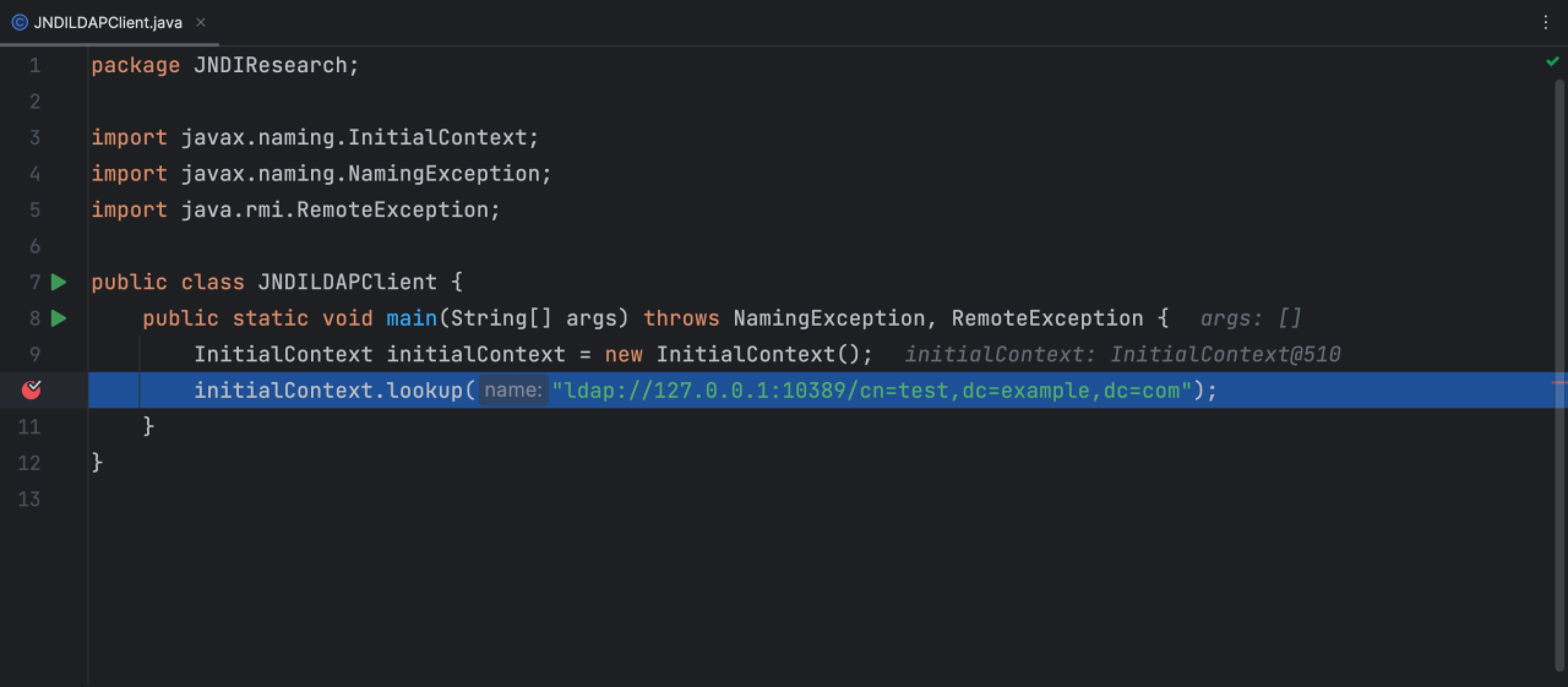Click 'RemoteException' in the throws clause
The image size is (1568, 687).
(x=1047, y=318)
